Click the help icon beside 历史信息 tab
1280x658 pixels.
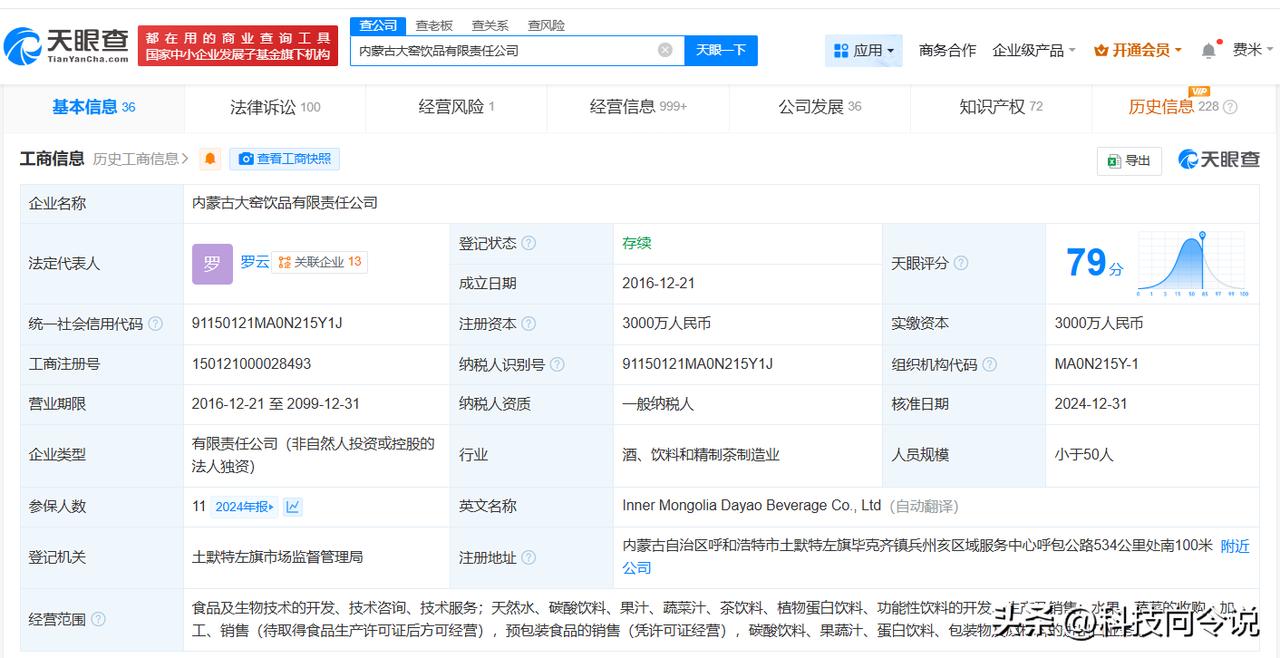point(1230,107)
